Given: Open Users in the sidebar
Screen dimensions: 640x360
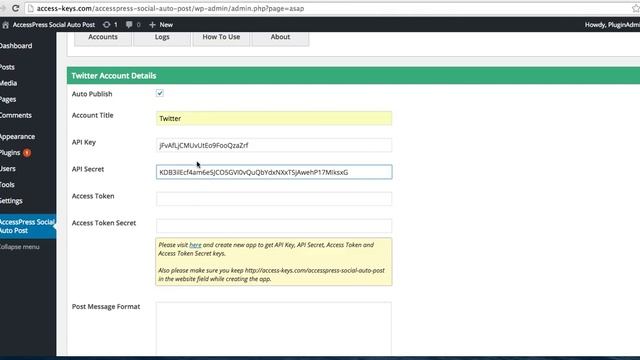Looking at the screenshot, I should [x=8, y=169].
